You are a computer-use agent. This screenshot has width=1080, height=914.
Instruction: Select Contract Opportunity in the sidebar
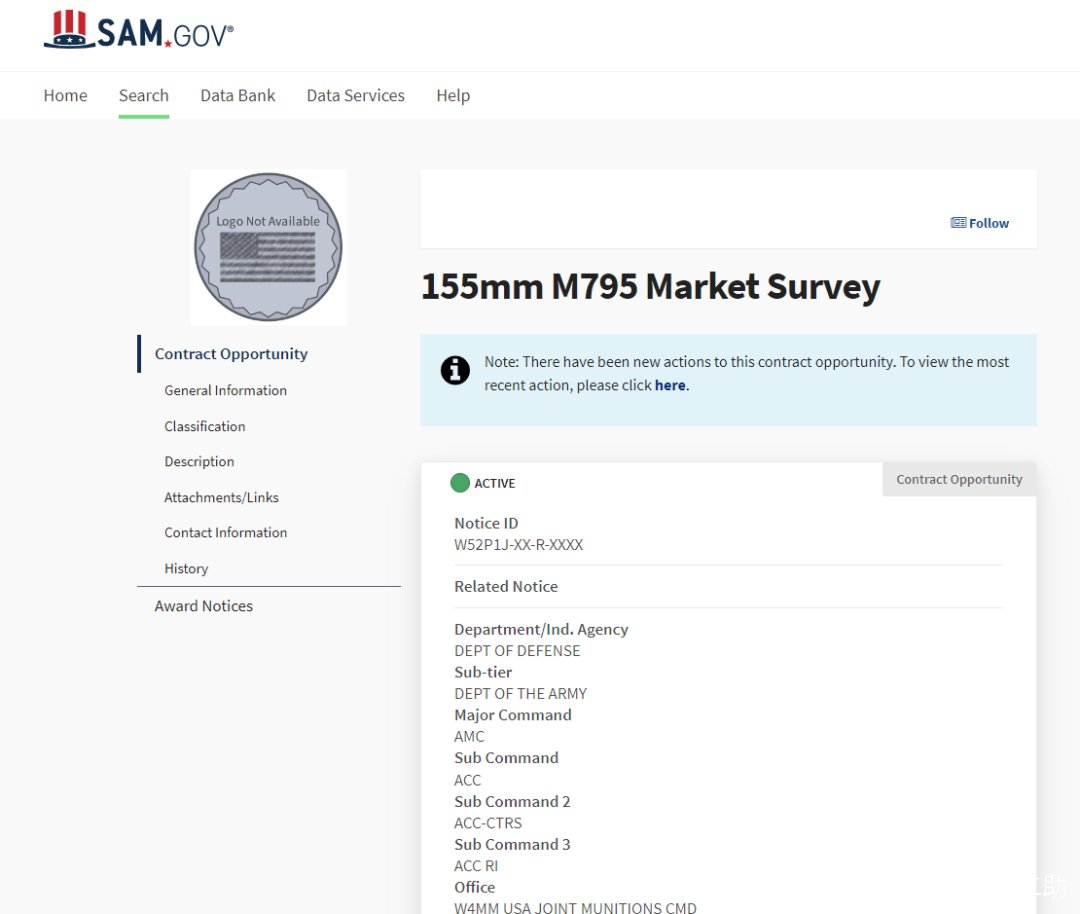tap(231, 354)
